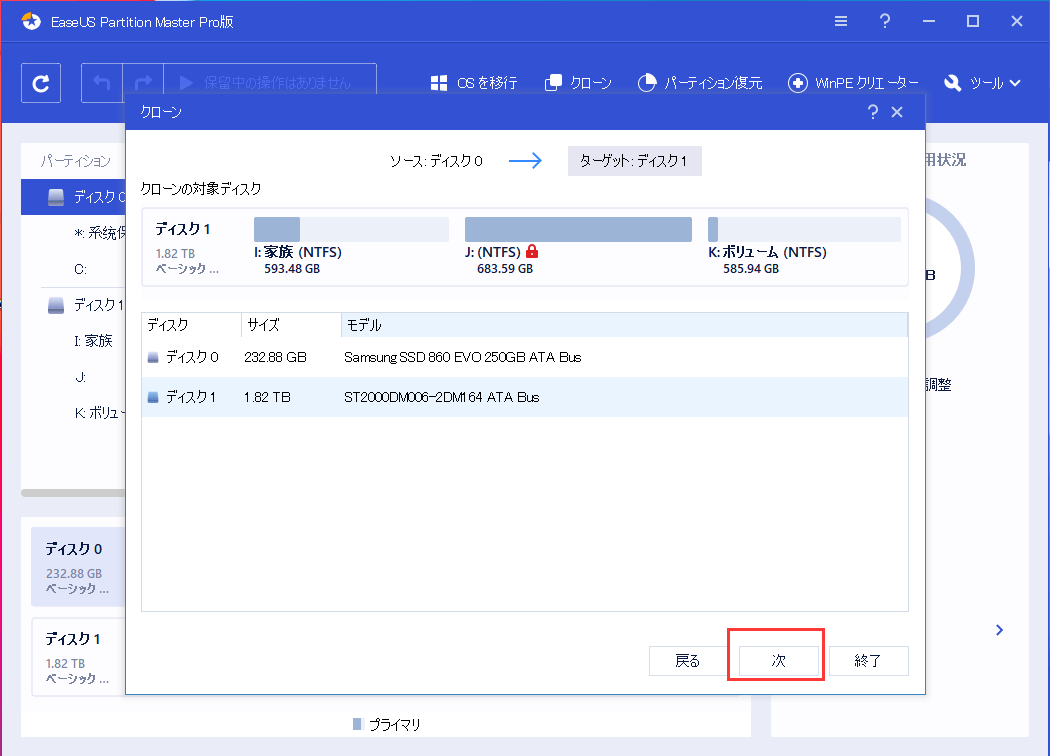Click the 終了 (Exit) button
The width and height of the screenshot is (1050, 756).
pyautogui.click(x=869, y=661)
